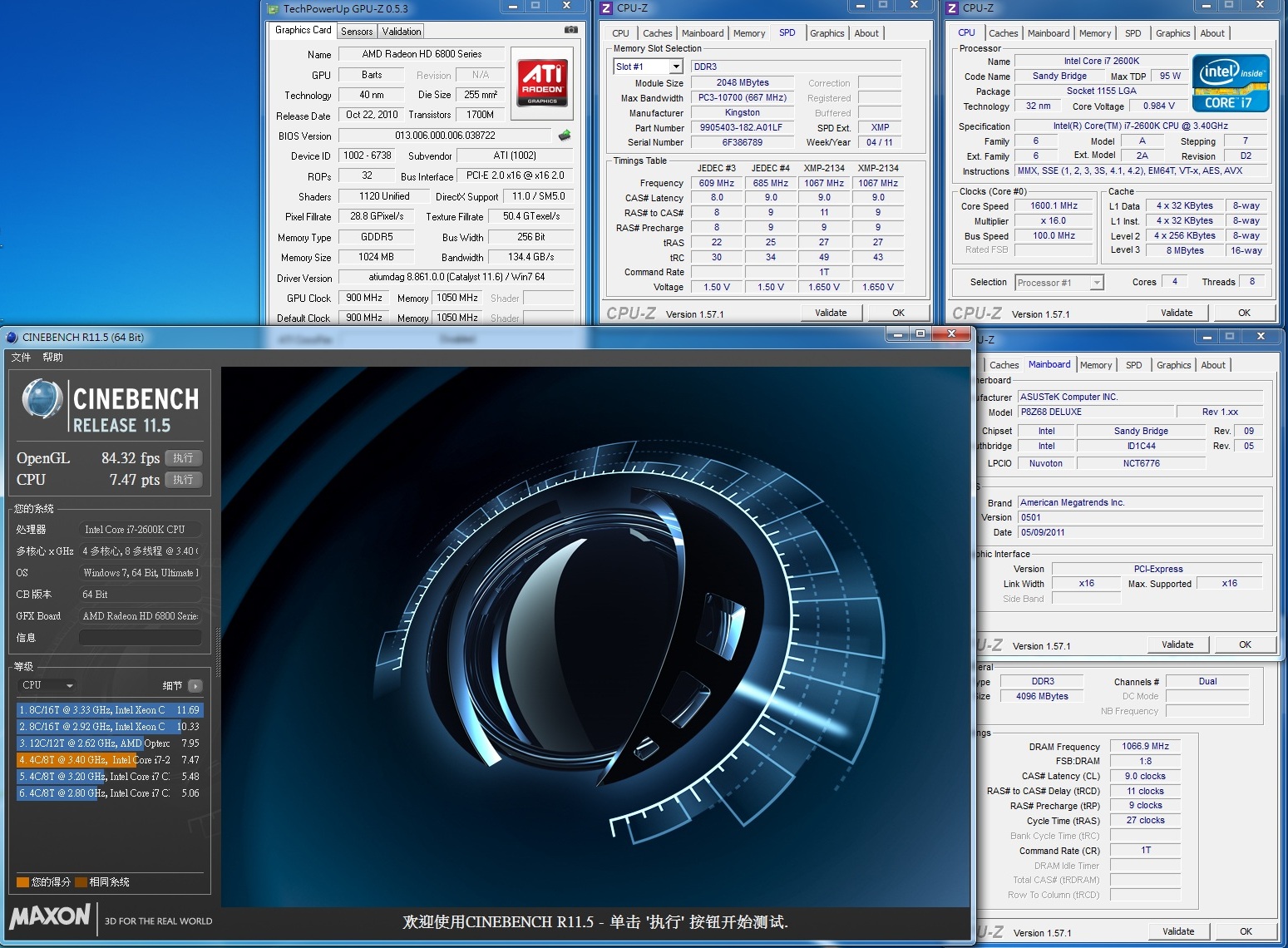This screenshot has height=948, width=1288.
Task: Click the details arrow button beside 细节
Action: [195, 686]
